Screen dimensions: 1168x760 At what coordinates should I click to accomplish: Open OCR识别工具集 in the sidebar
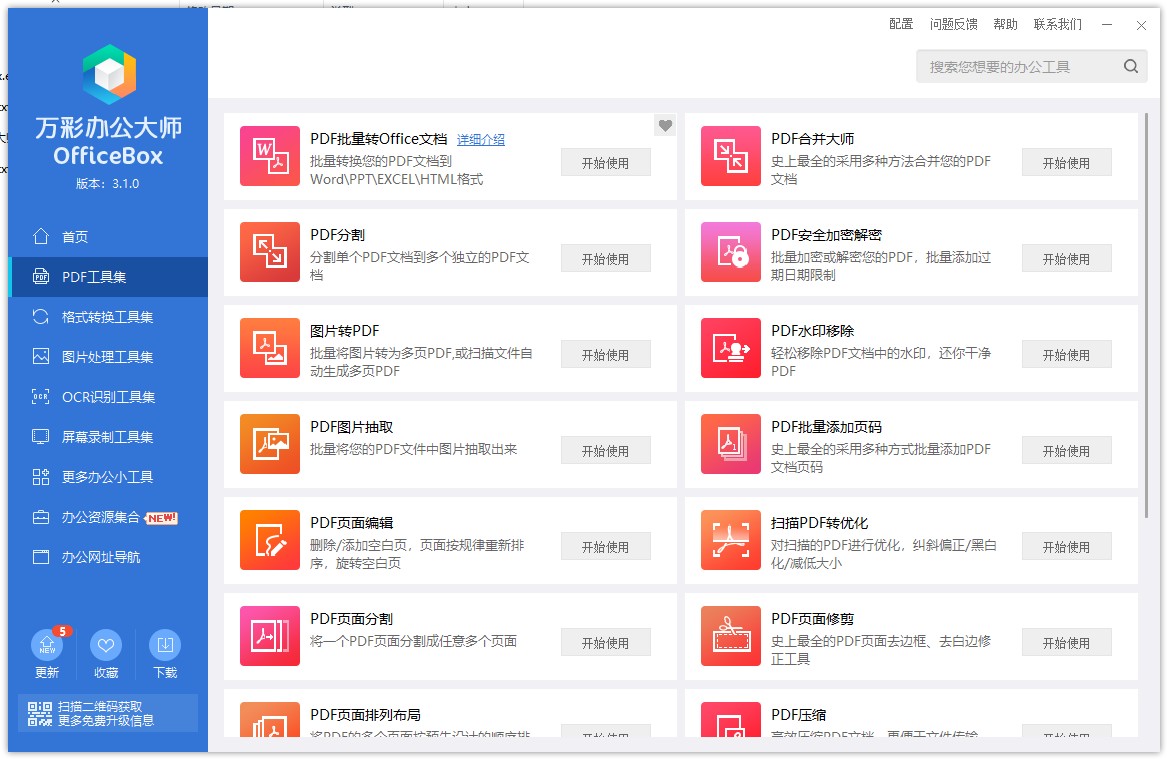108,397
